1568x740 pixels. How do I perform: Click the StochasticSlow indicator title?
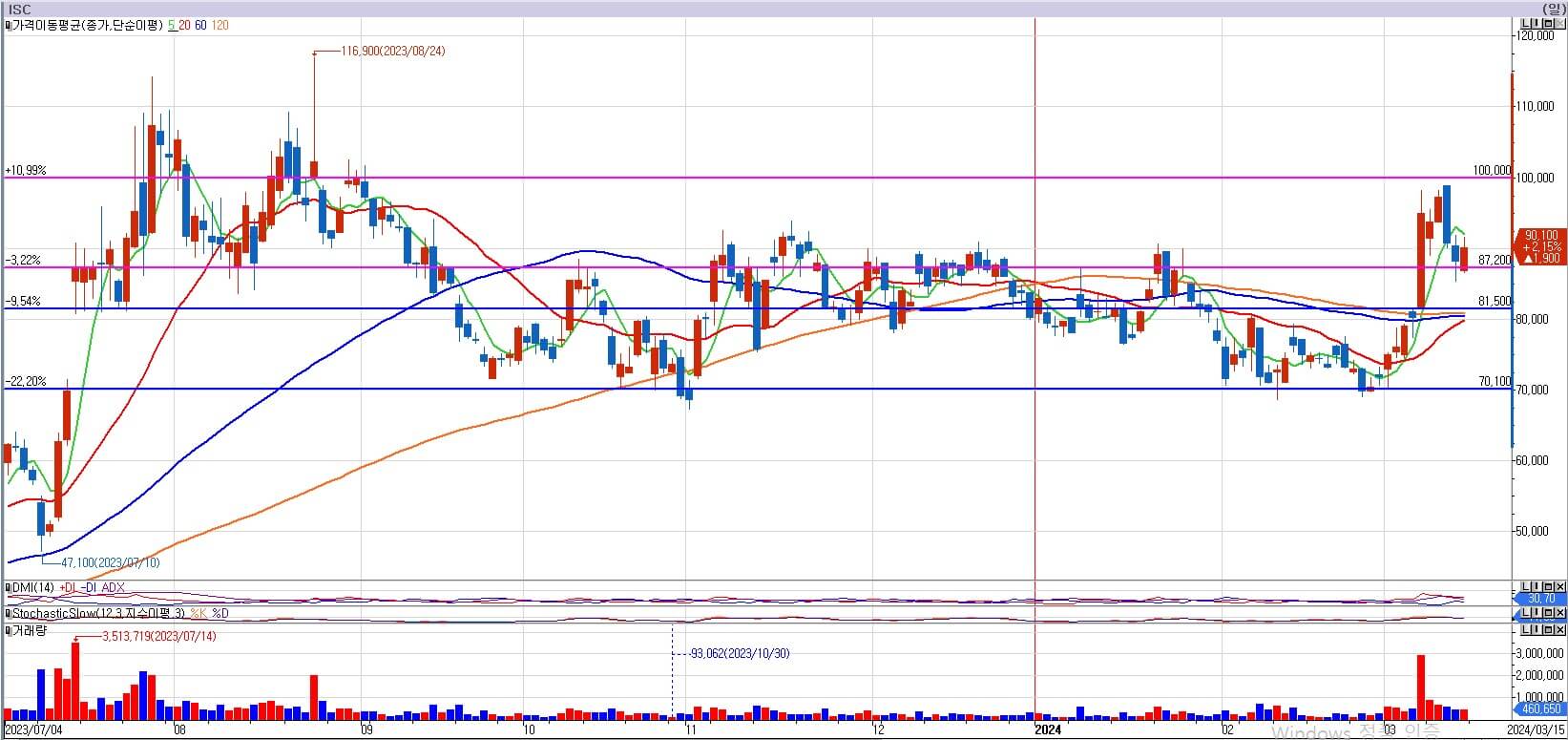pyautogui.click(x=98, y=613)
